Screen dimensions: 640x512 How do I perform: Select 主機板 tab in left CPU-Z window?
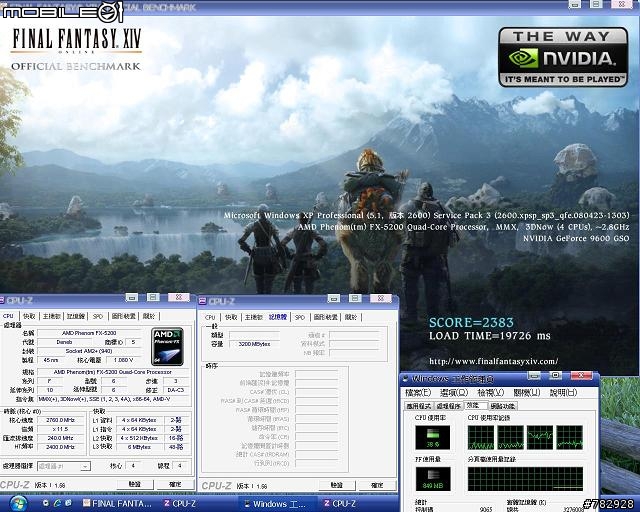pos(52,316)
